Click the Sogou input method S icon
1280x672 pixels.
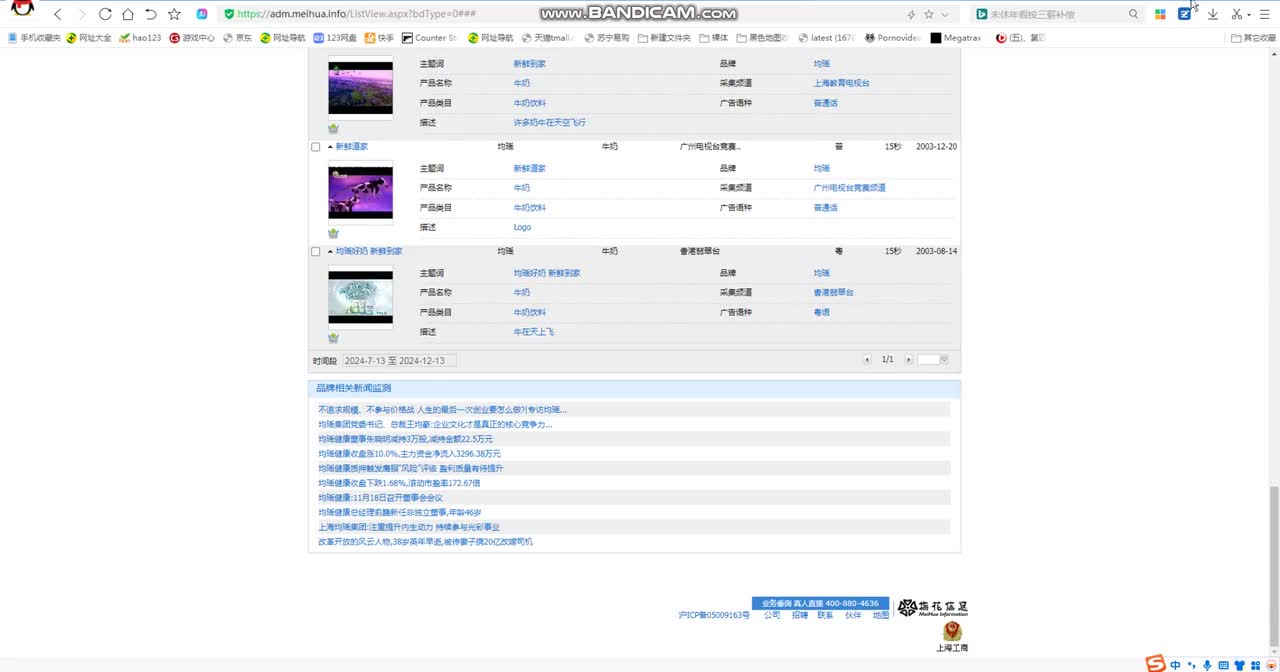click(1156, 663)
